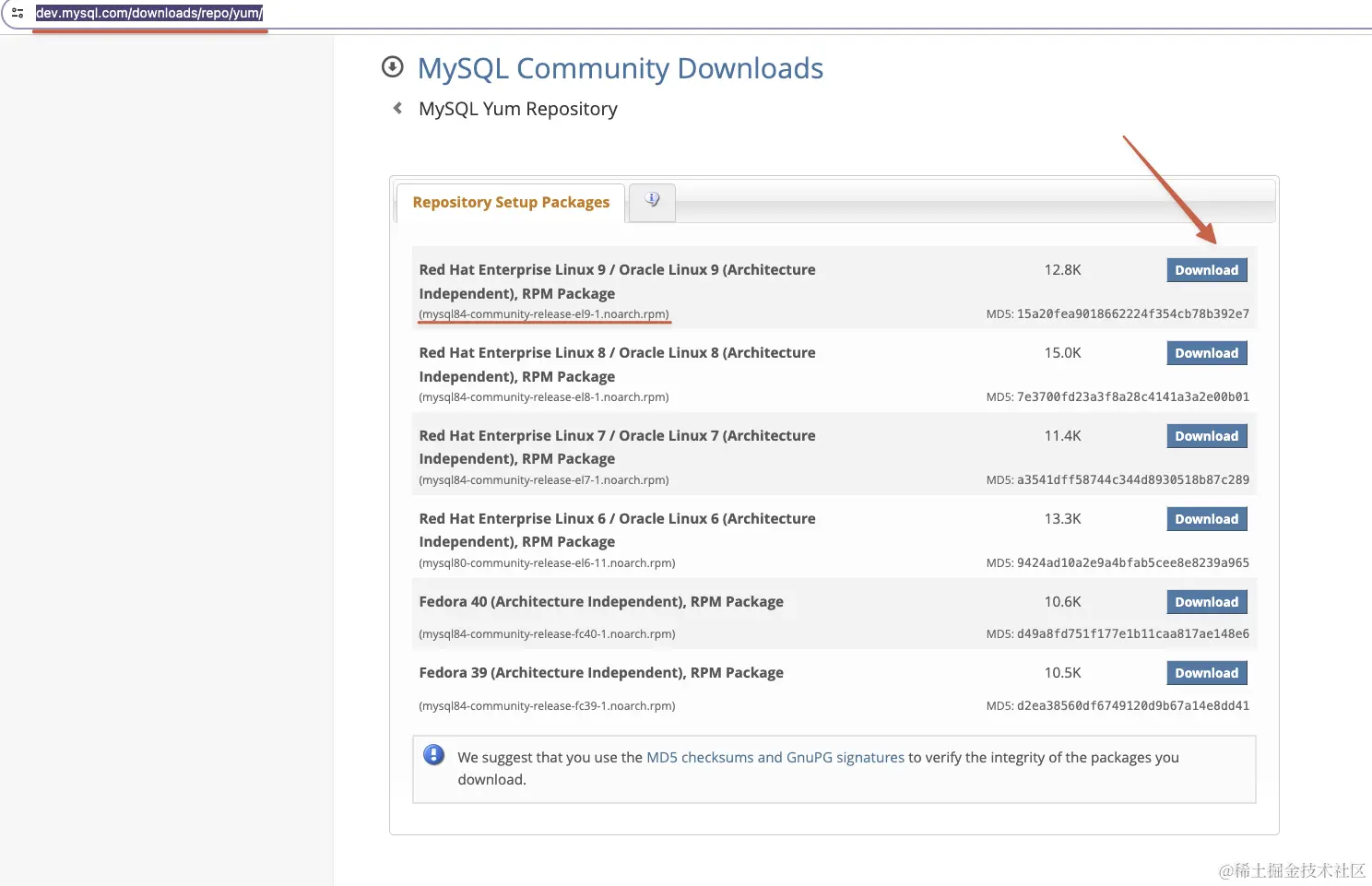1372x886 pixels.
Task: Click the 11.4K file size value
Action: coord(1062,436)
